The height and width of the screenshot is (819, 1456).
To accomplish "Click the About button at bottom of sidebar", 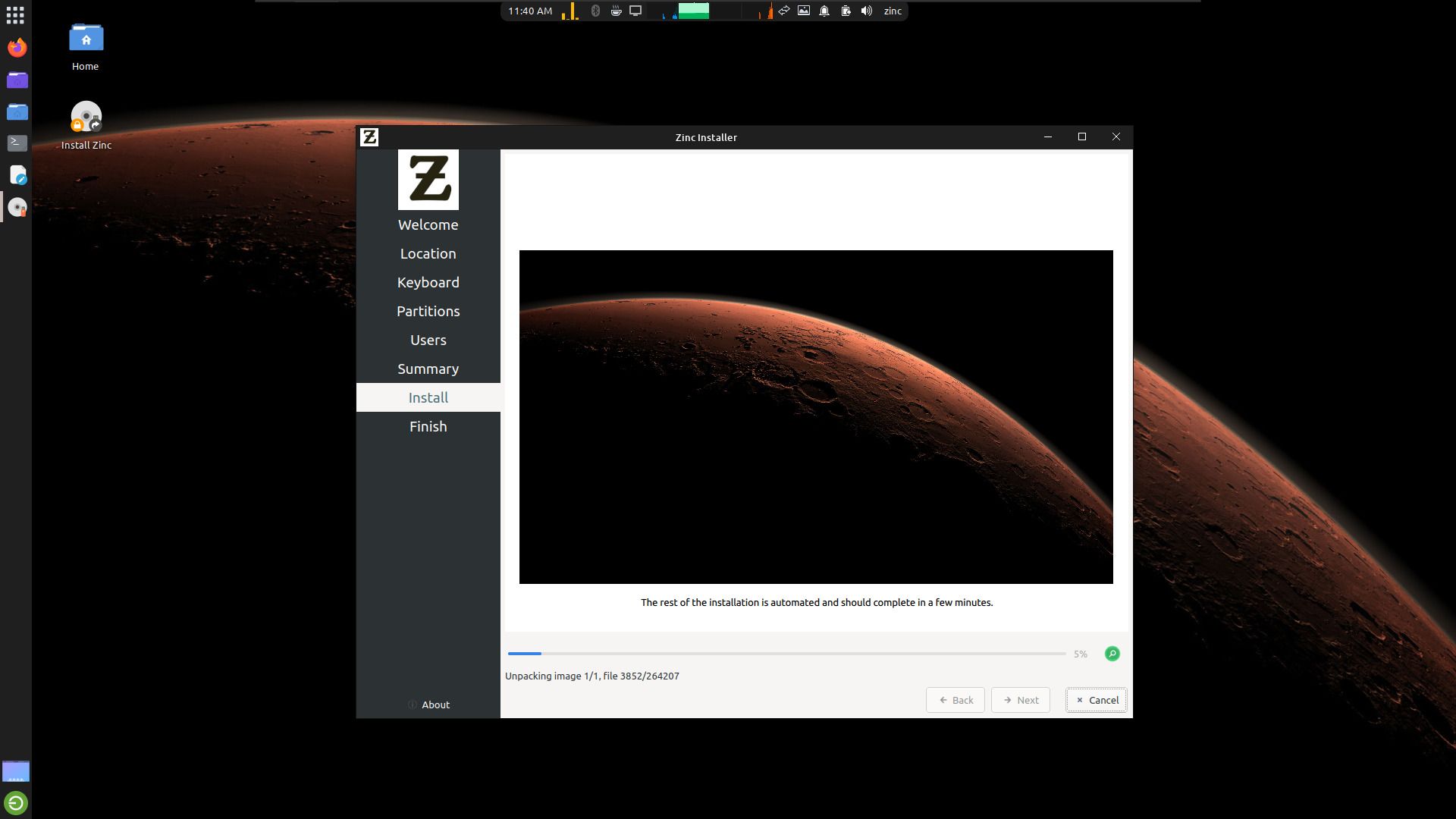I will (x=428, y=704).
